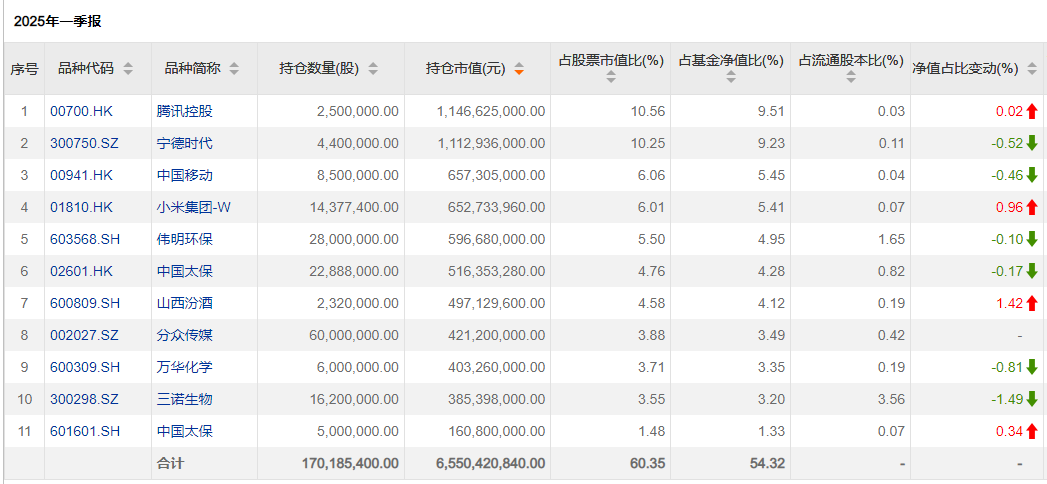Image resolution: width=1047 pixels, height=484 pixels.
Task: Click the orange sort arrow on 持仓市值(元)
Action: pos(519,69)
